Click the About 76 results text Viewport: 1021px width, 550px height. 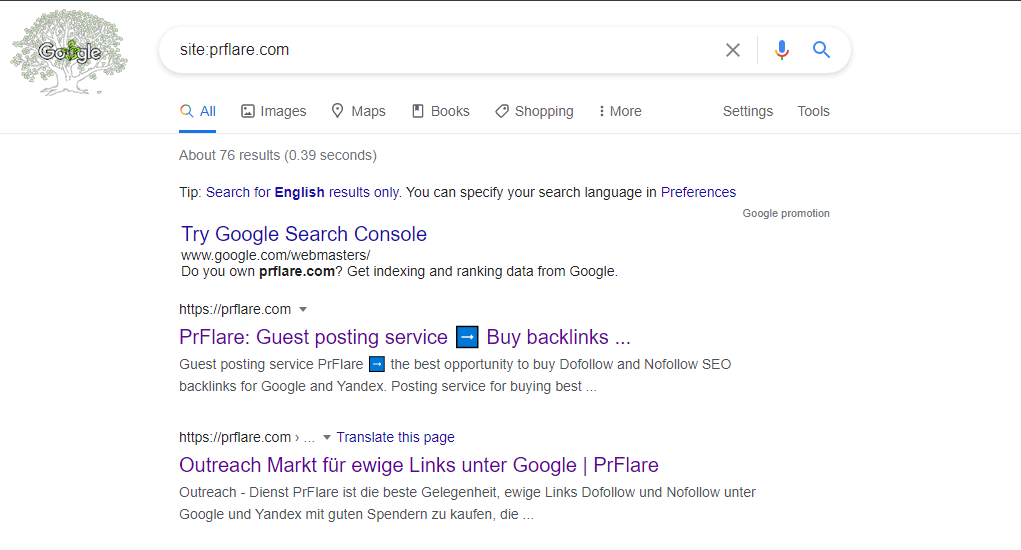point(278,156)
